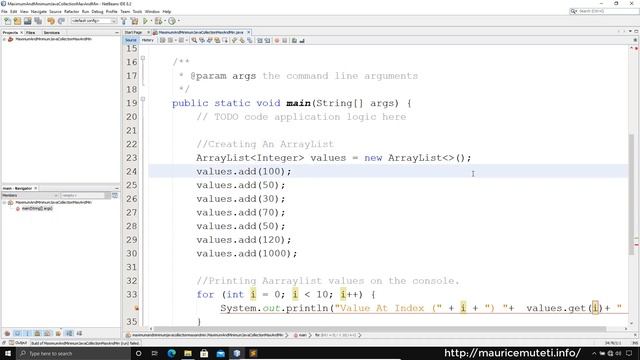Click the Stop Macro Recording icon
Image resolution: width=640 pixels, height=360 pixels.
pos(284,40)
